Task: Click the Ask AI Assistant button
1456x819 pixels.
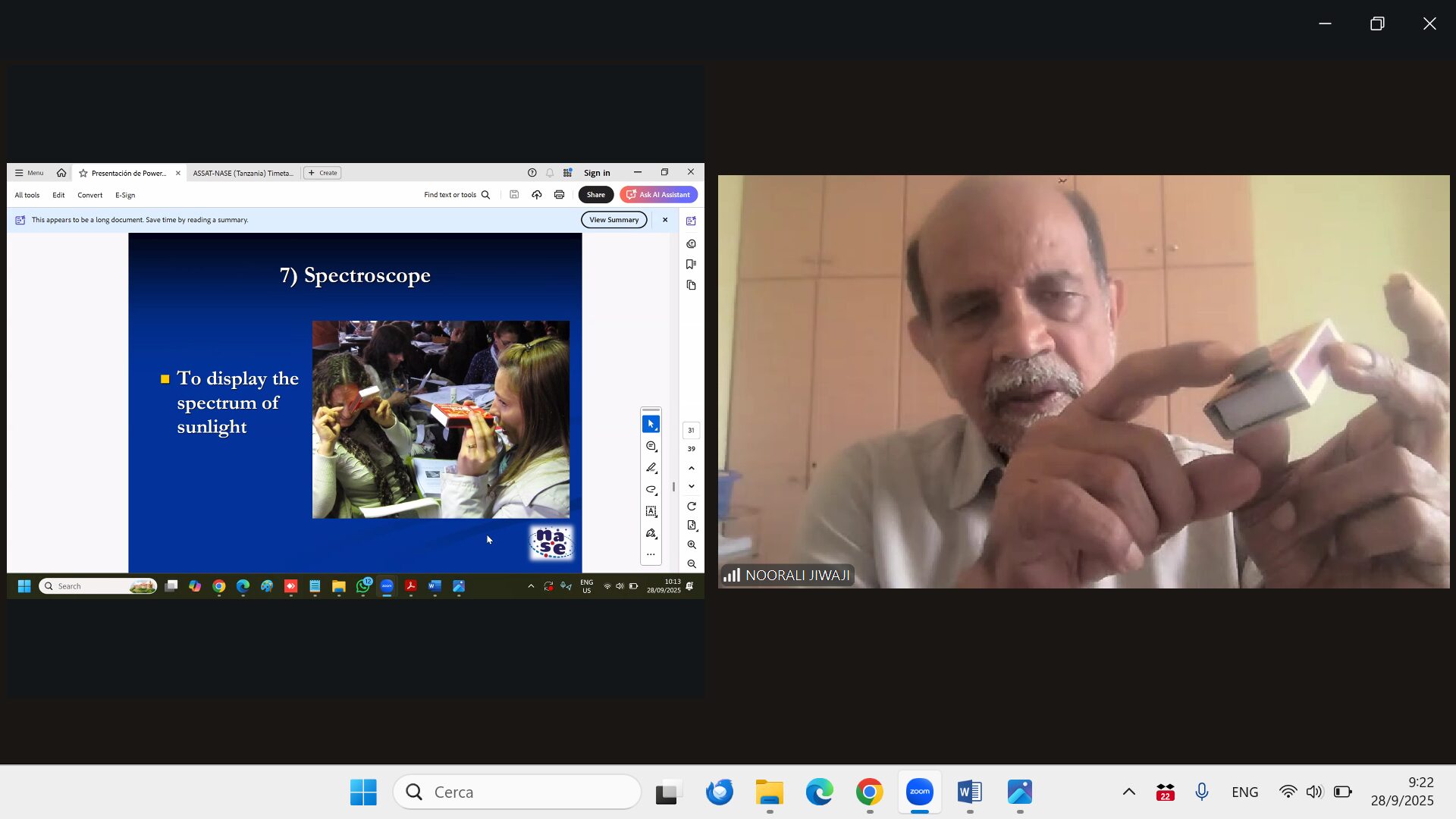Action: pos(658,195)
